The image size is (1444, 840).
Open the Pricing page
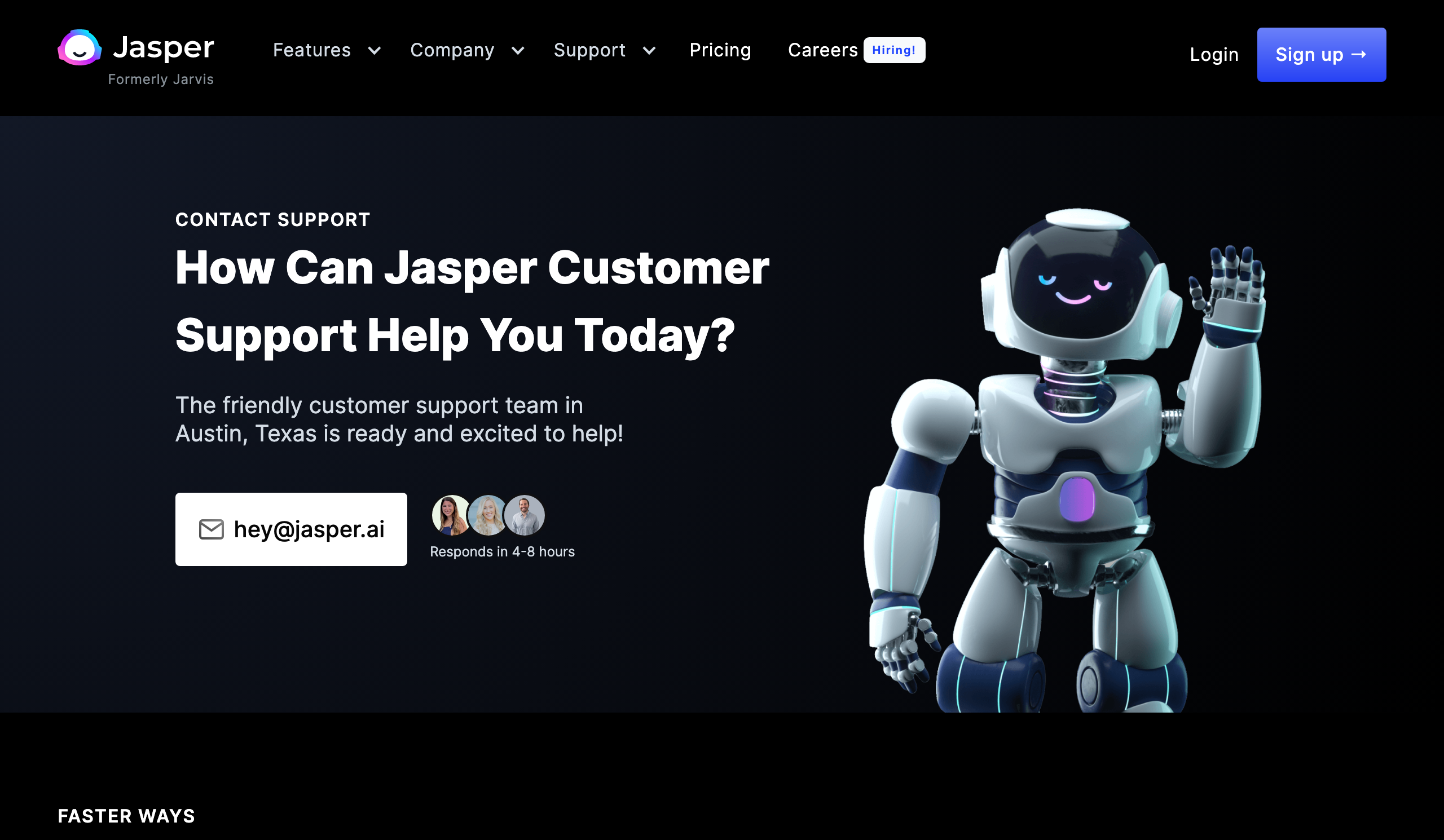click(720, 50)
